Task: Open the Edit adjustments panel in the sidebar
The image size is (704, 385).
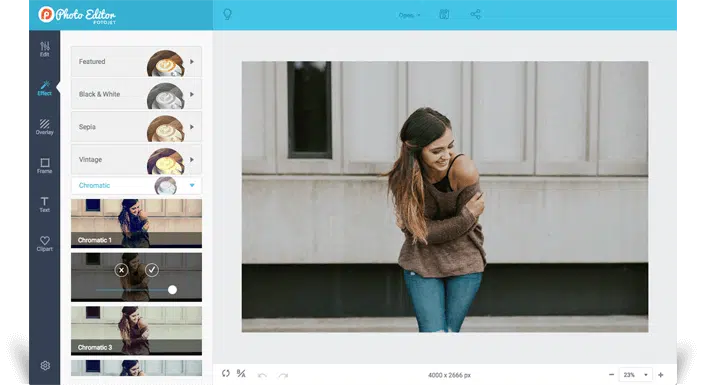Action: tap(44, 49)
